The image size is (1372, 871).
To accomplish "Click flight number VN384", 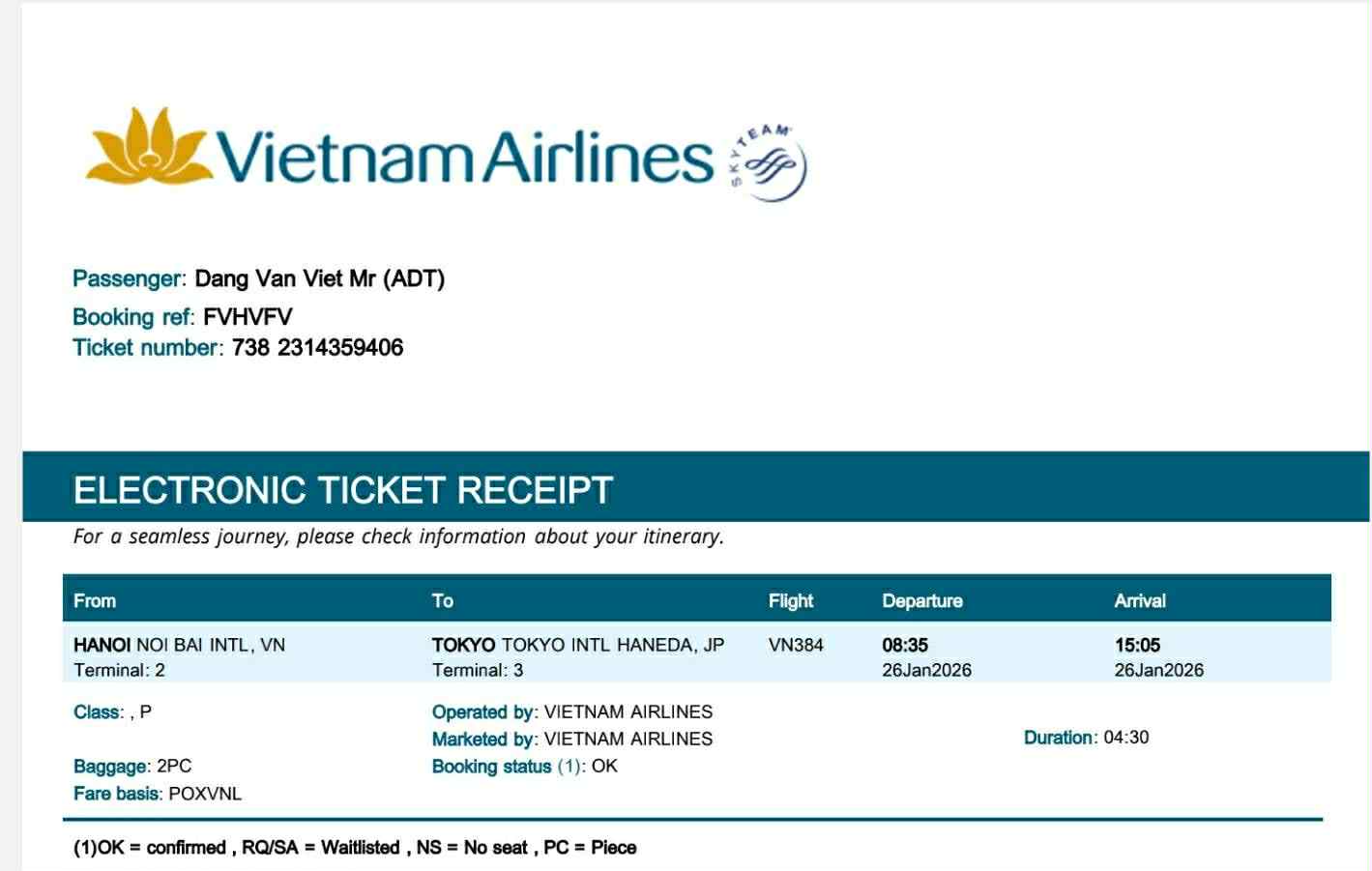I will tap(796, 645).
